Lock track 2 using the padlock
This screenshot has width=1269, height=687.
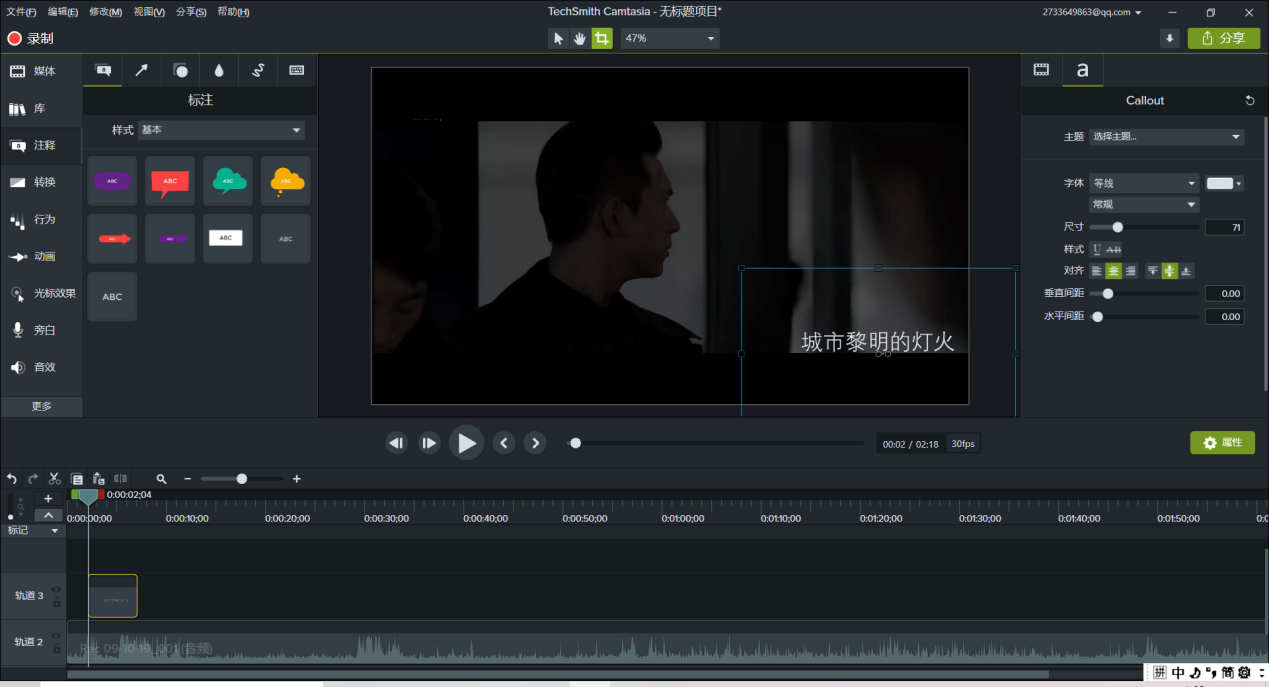coord(56,649)
